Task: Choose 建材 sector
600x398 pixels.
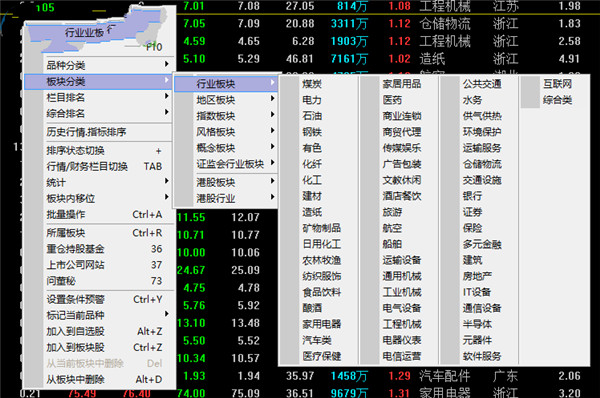Action: 312,196
